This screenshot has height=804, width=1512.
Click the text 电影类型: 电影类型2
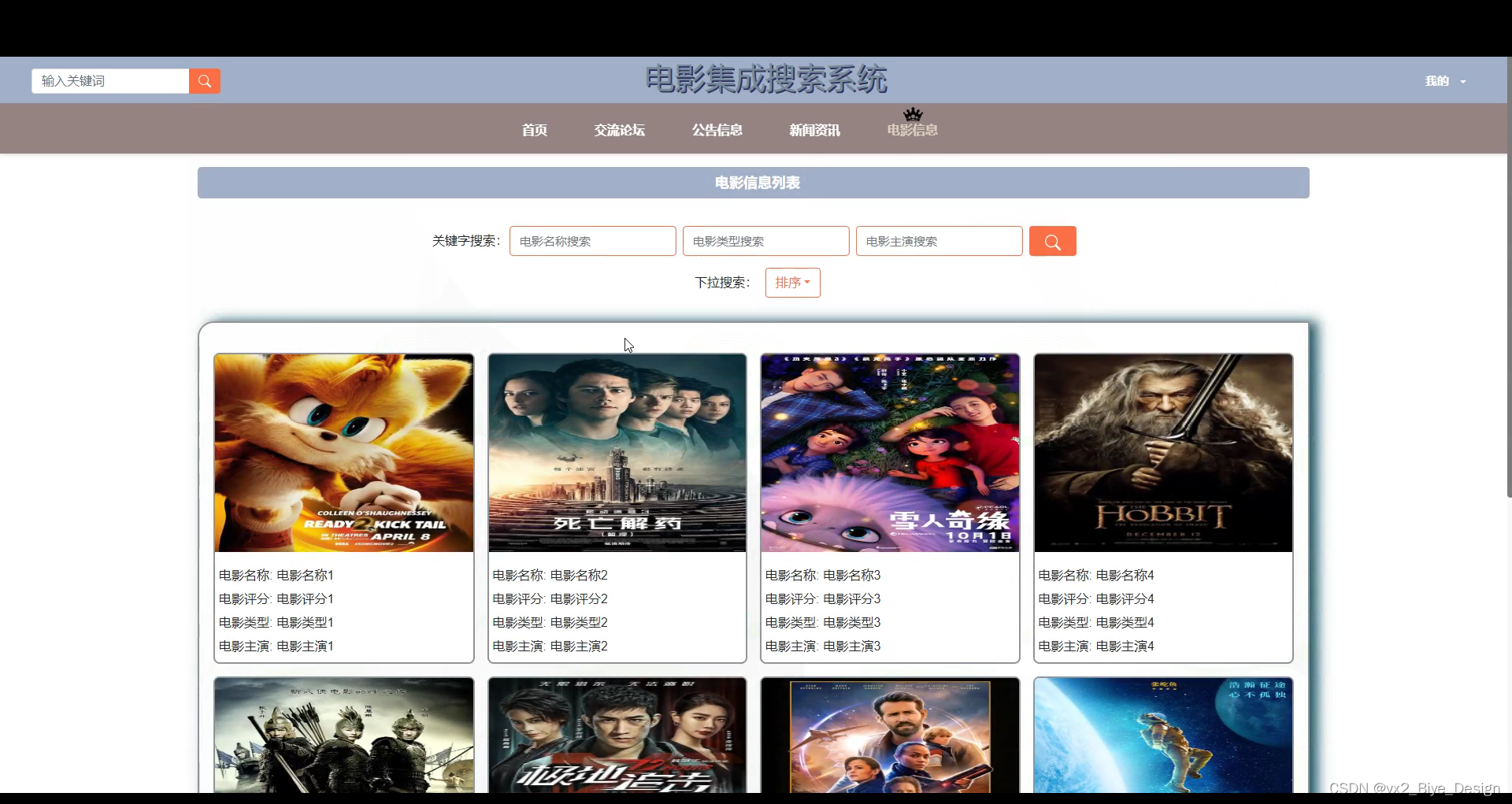(550, 623)
